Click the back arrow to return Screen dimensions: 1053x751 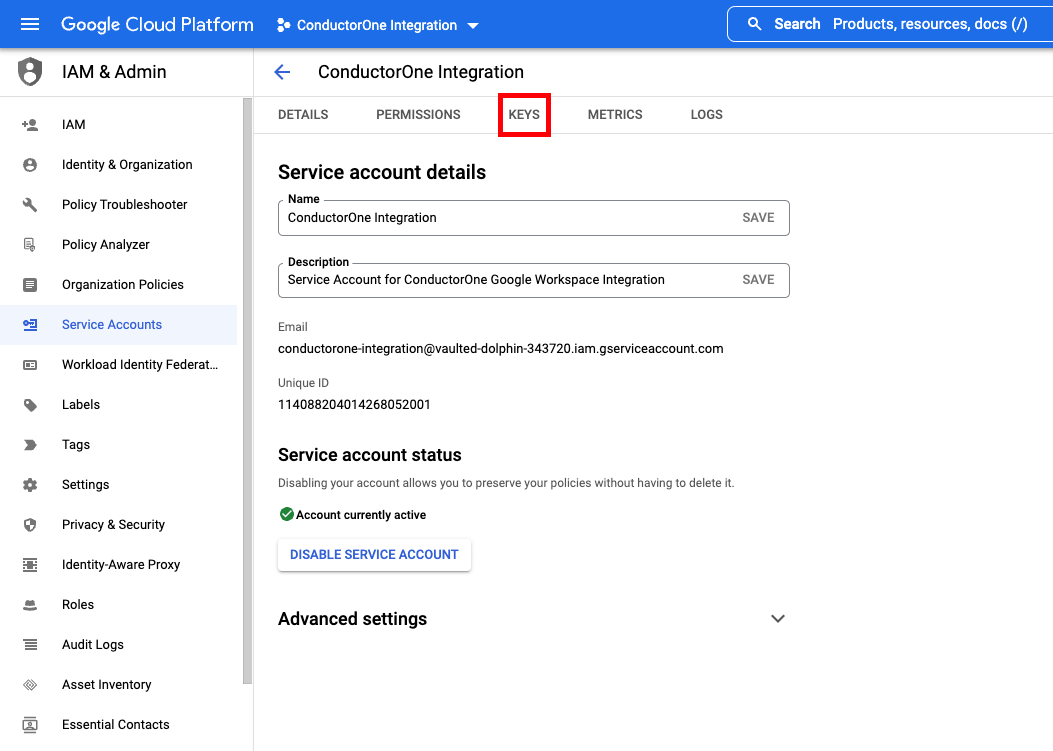click(x=282, y=72)
